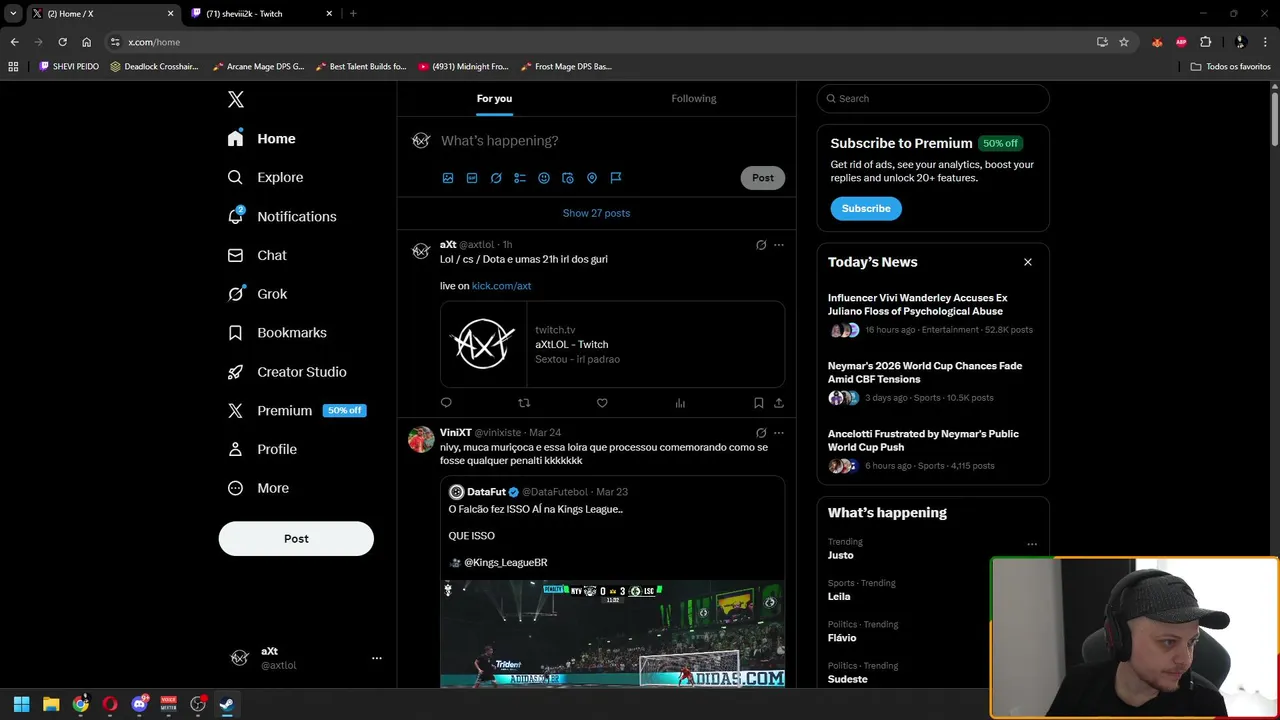The width and height of the screenshot is (1280, 720).
Task: Switch to the Following tab
Action: click(694, 98)
